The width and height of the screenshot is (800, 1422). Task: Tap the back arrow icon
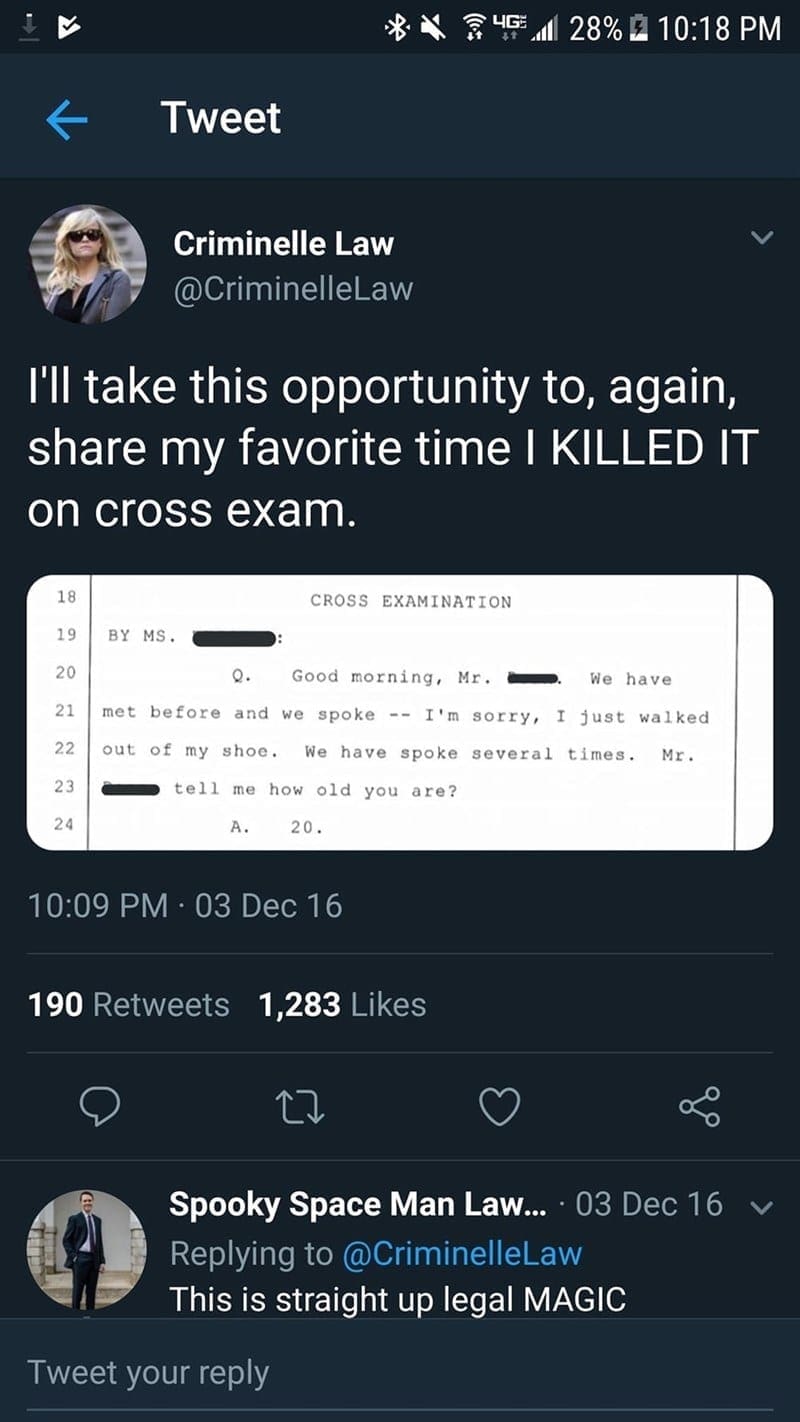66,120
